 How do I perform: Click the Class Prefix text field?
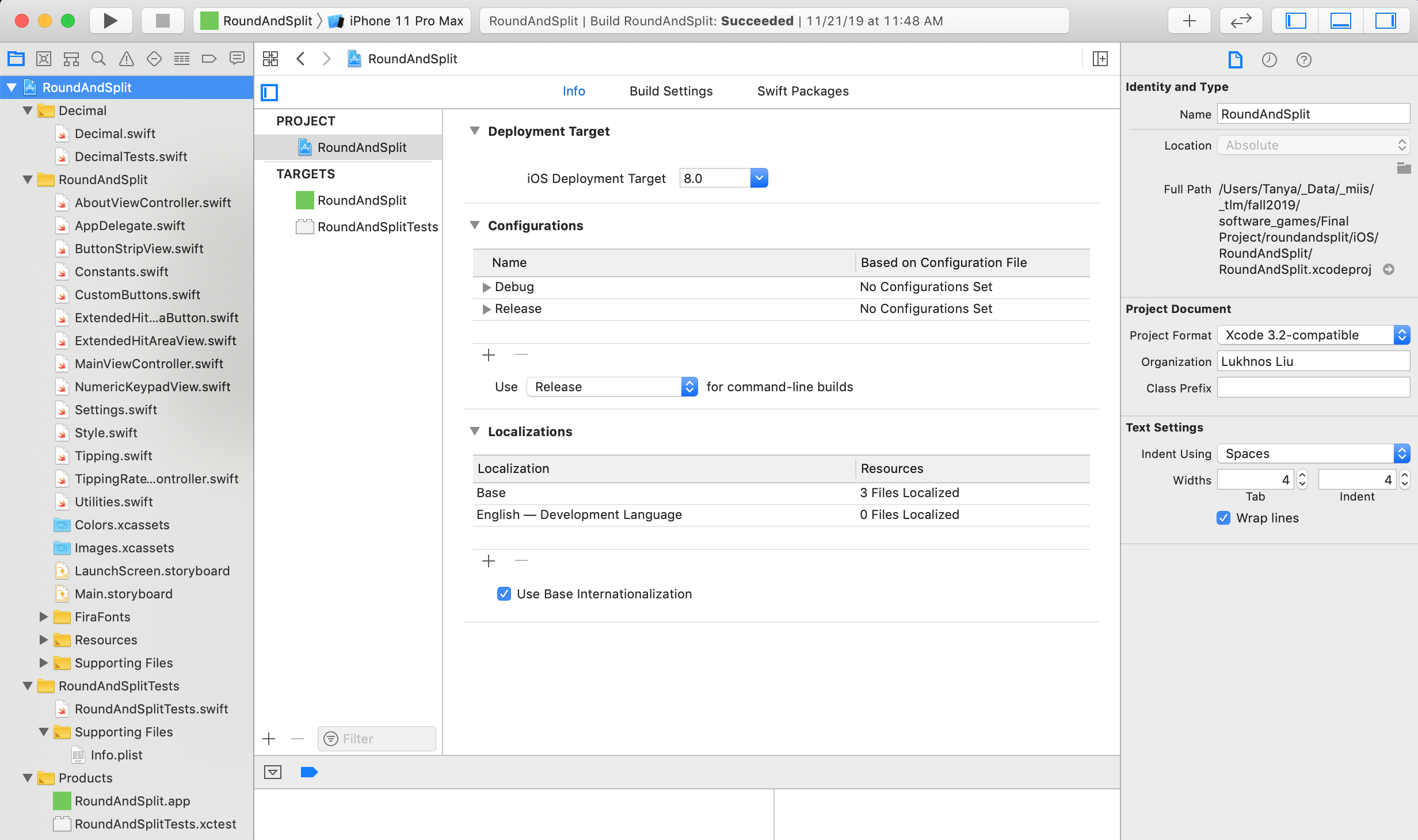click(x=1313, y=388)
